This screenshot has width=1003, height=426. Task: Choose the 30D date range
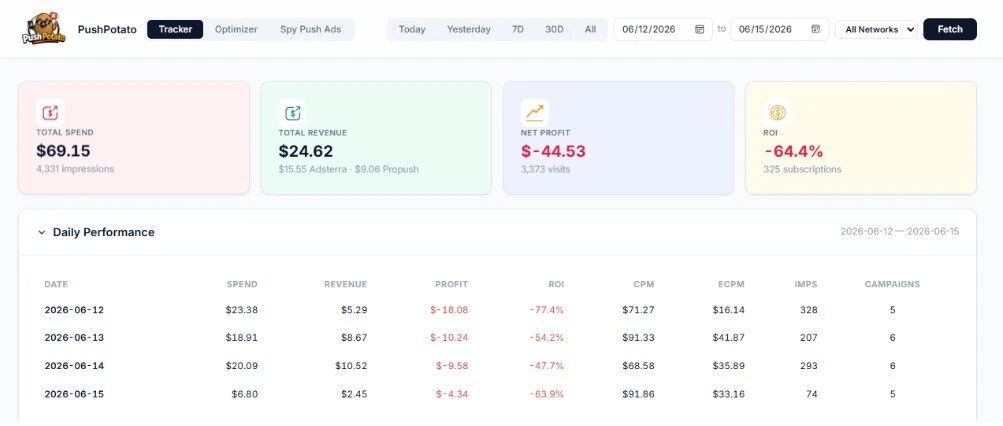[x=554, y=29]
